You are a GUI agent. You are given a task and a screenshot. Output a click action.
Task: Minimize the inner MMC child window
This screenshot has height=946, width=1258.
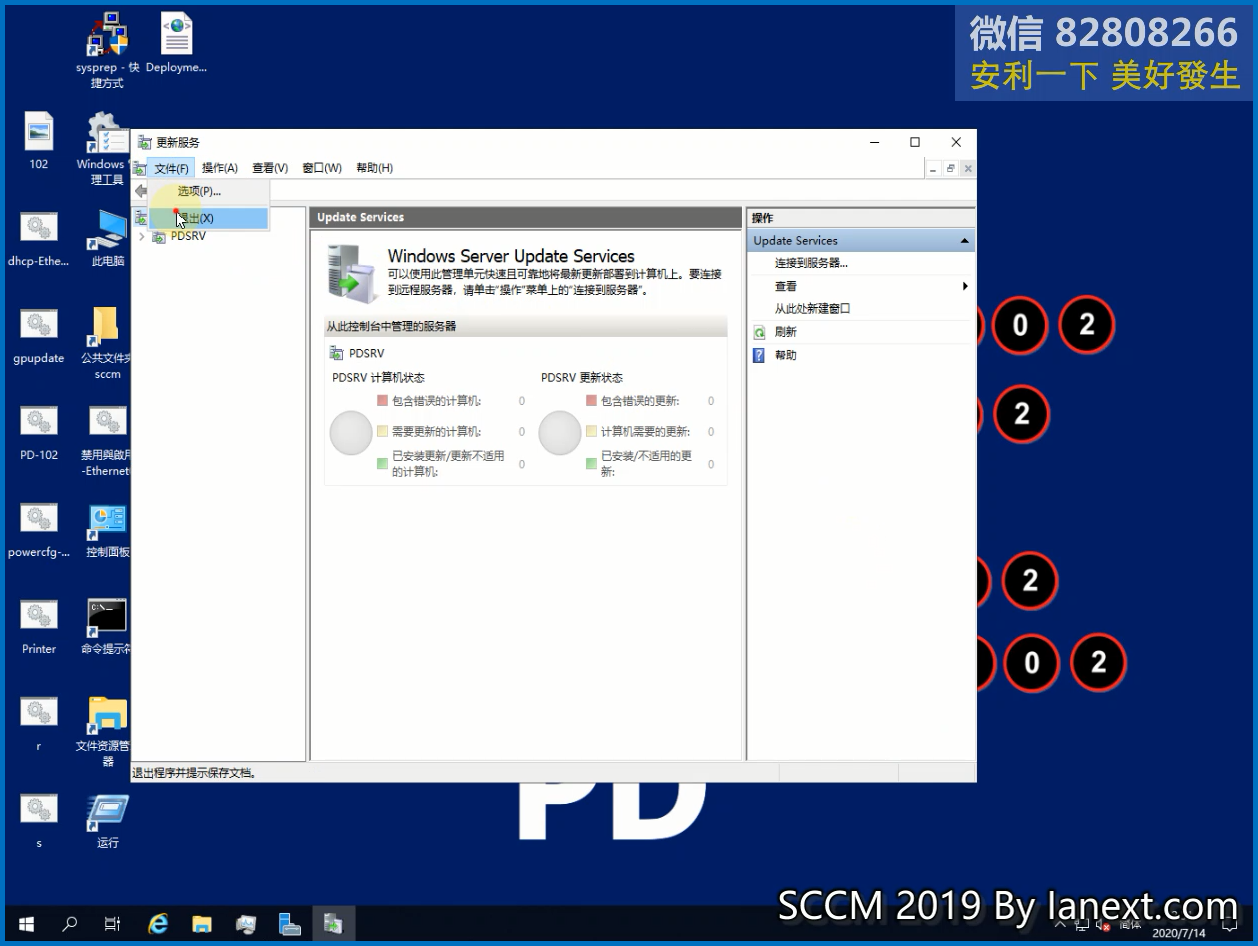point(934,169)
